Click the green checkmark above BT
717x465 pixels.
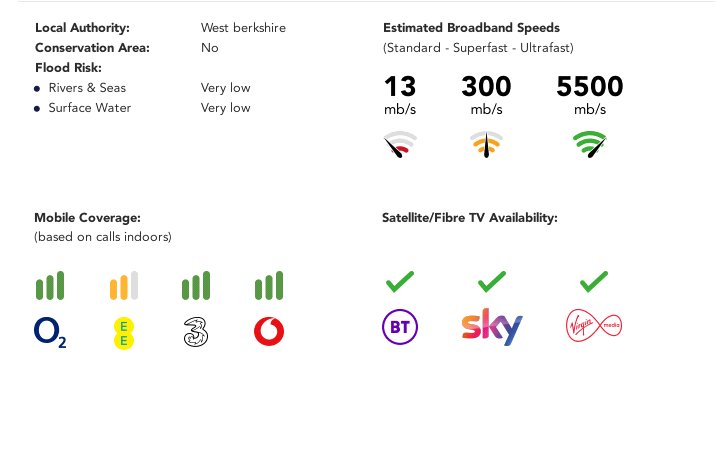pos(400,282)
